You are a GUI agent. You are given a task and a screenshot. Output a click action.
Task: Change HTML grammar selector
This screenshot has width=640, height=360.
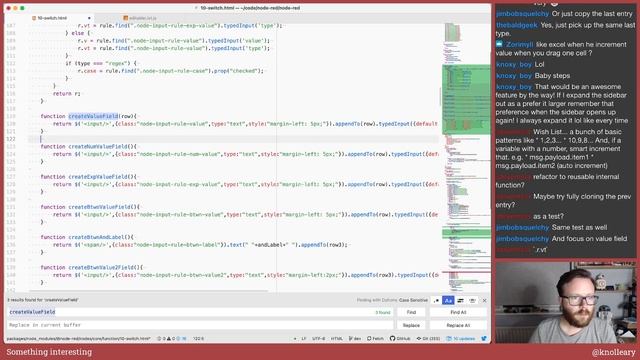tap(337, 339)
